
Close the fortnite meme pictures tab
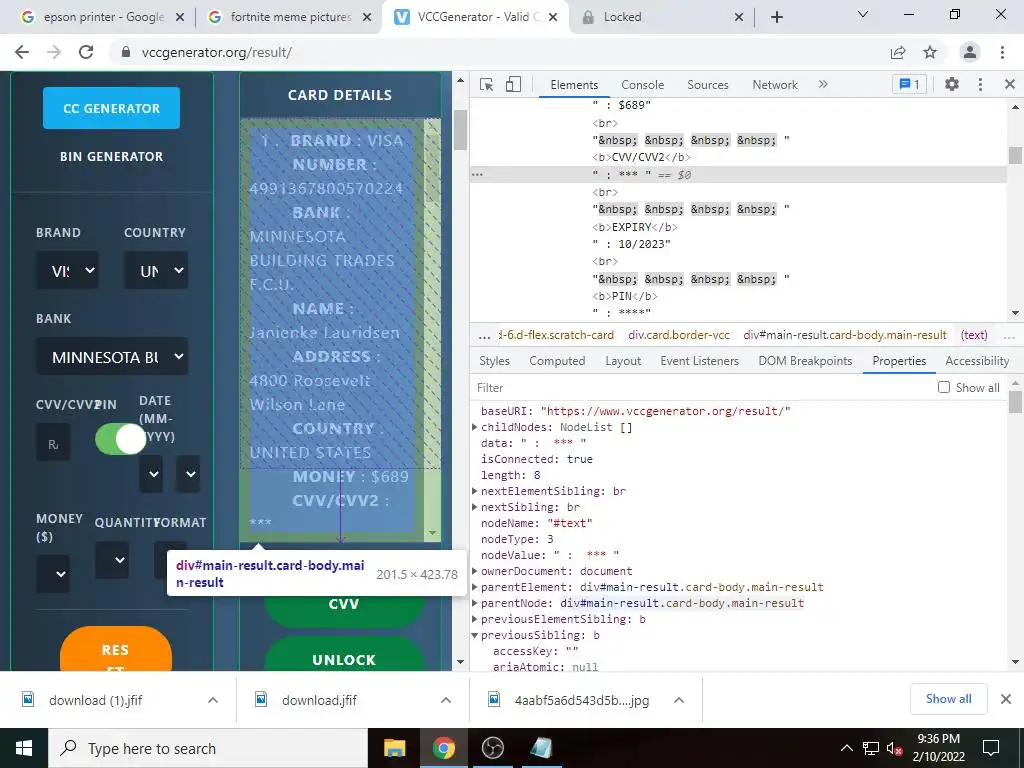click(x=367, y=17)
